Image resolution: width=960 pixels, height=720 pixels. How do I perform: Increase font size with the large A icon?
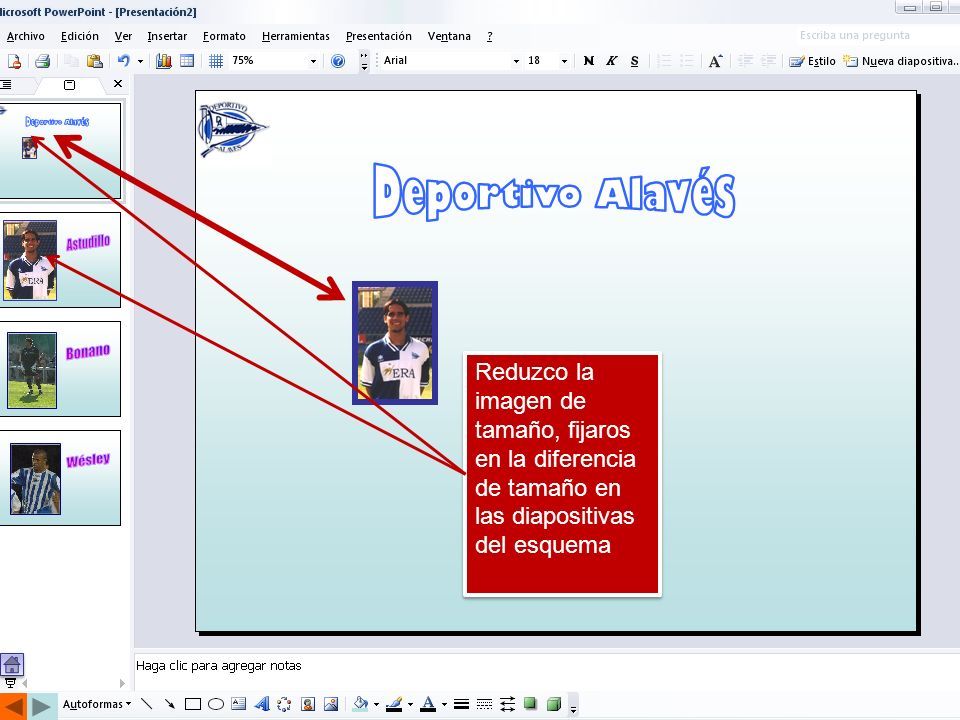point(715,61)
